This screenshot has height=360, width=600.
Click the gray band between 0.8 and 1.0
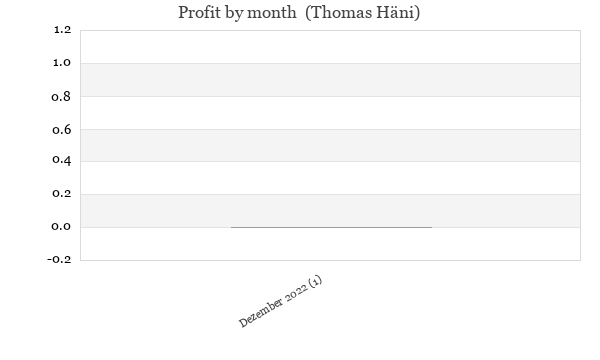[331, 80]
